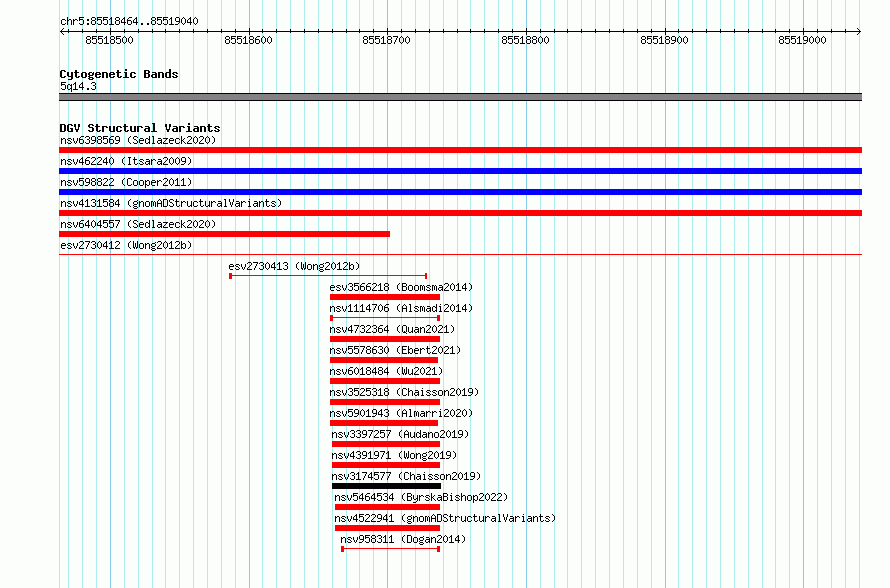
Task: Select the esv2730413 (Wong2012b) label
Action: pos(294,266)
